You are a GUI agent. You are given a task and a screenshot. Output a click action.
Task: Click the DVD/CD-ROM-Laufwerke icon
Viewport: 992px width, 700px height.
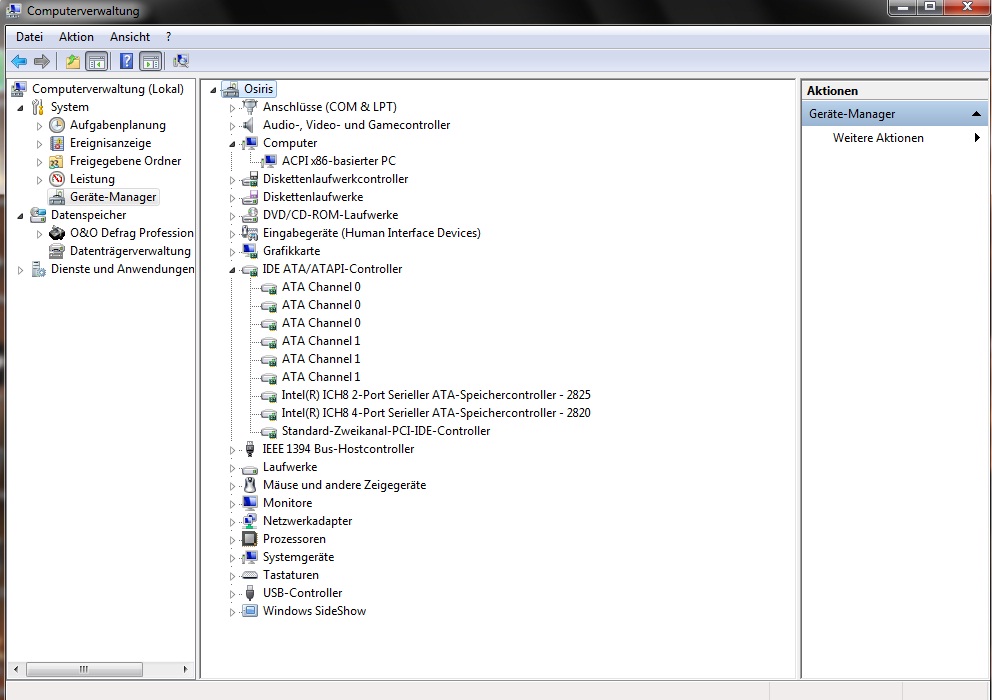tap(250, 215)
